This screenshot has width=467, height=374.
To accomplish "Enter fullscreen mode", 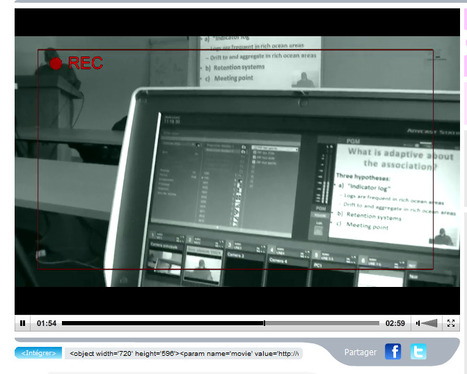I will [451, 323].
